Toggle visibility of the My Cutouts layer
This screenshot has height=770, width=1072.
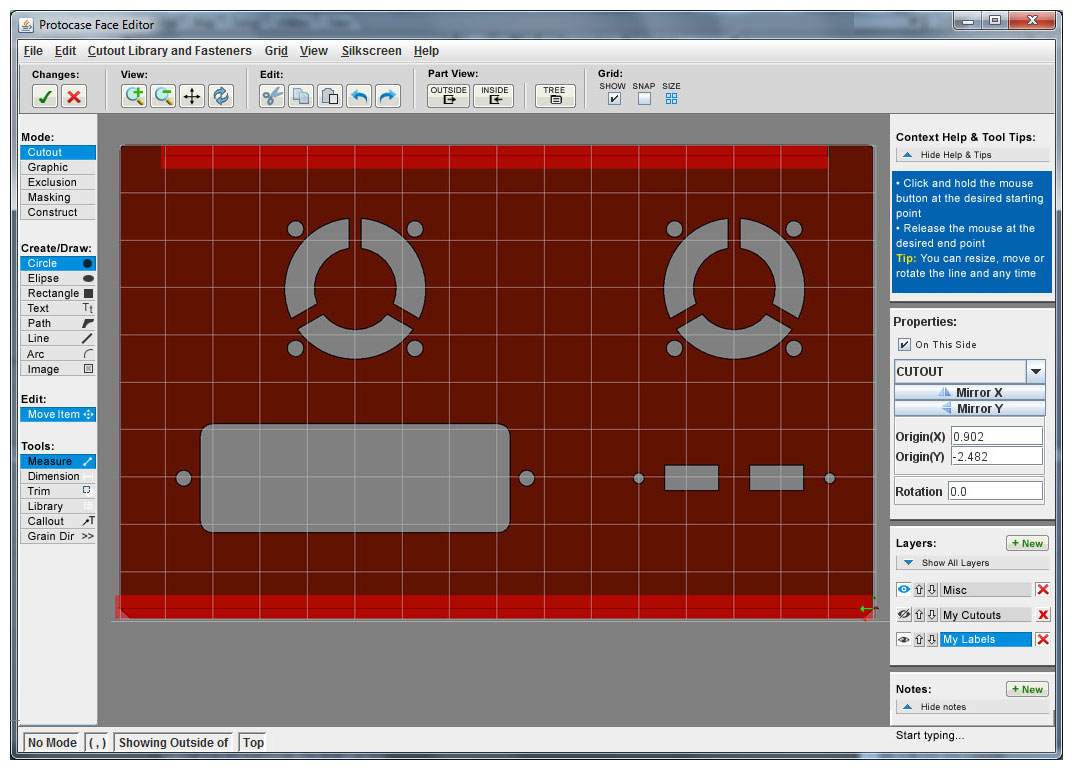903,614
